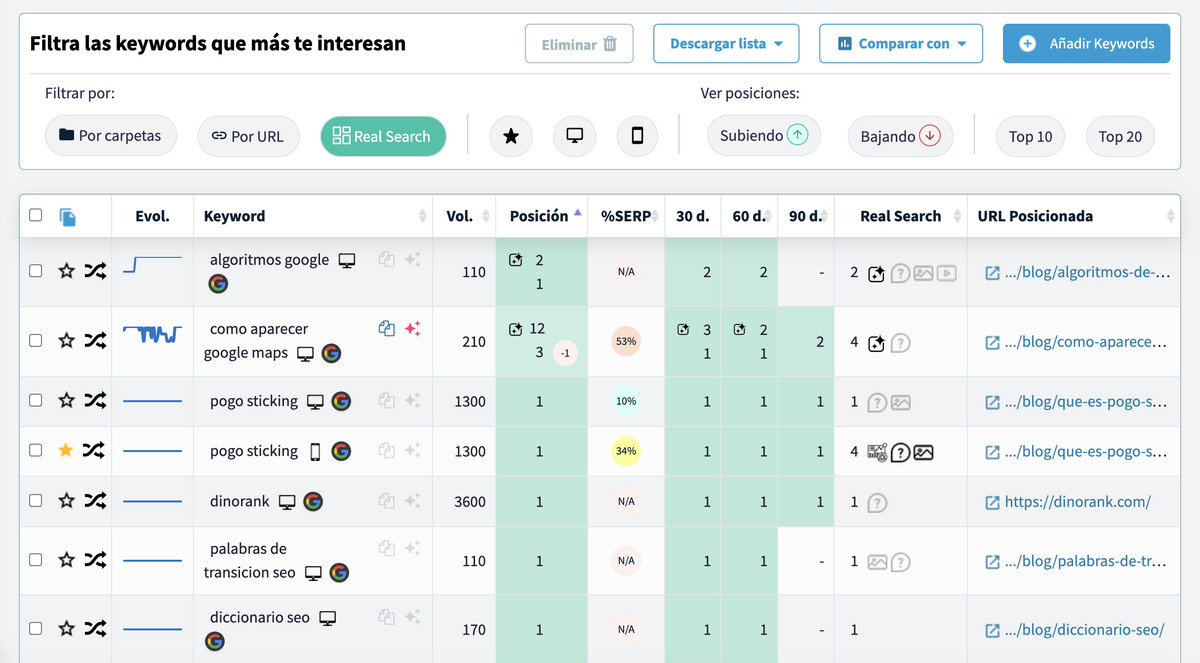Click the Evol. column header

click(152, 216)
